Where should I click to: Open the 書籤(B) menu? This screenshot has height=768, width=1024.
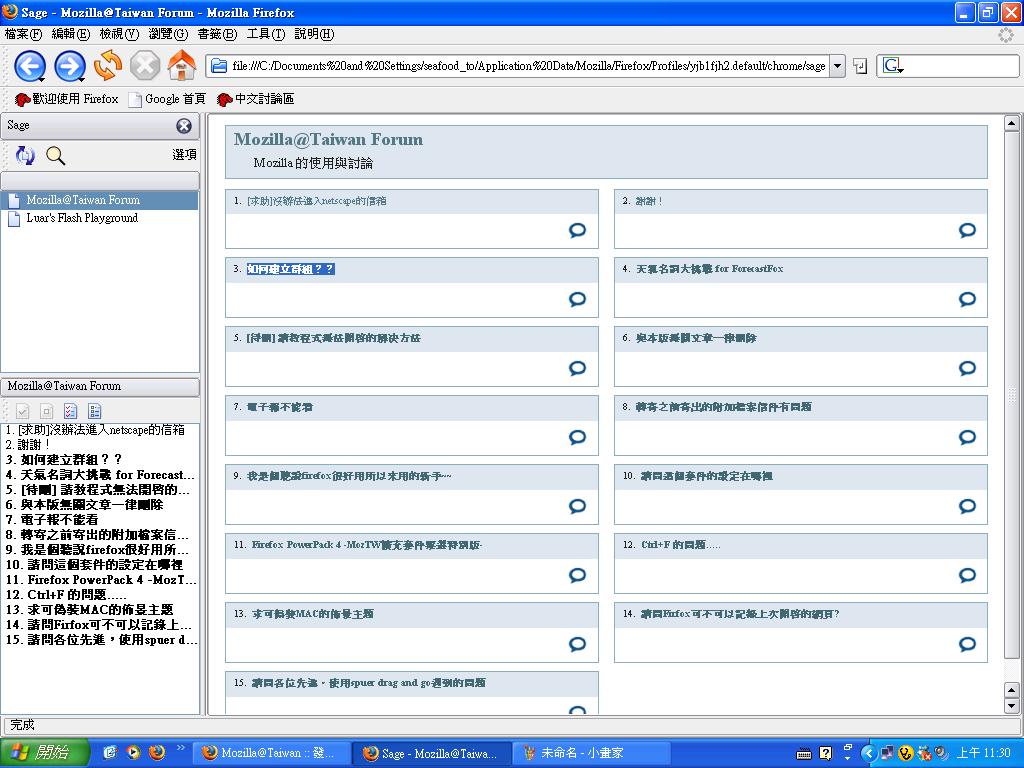[x=217, y=34]
